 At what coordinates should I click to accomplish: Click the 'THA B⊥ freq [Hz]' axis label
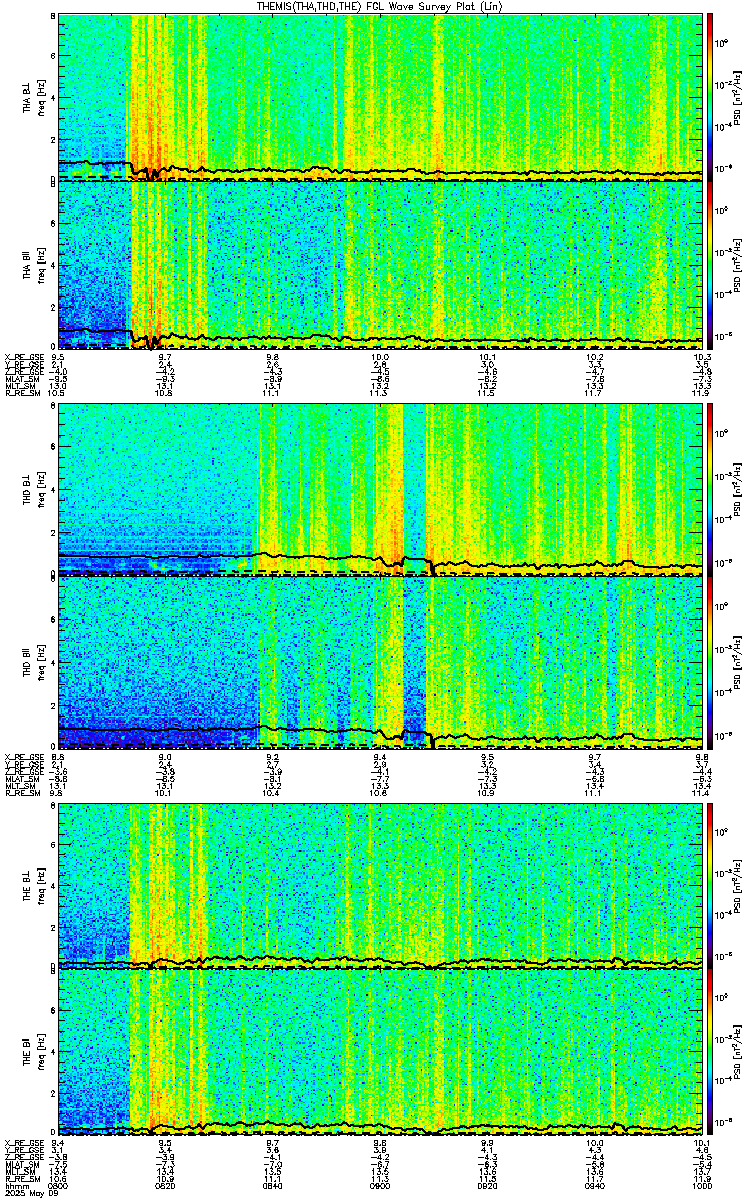[32, 97]
